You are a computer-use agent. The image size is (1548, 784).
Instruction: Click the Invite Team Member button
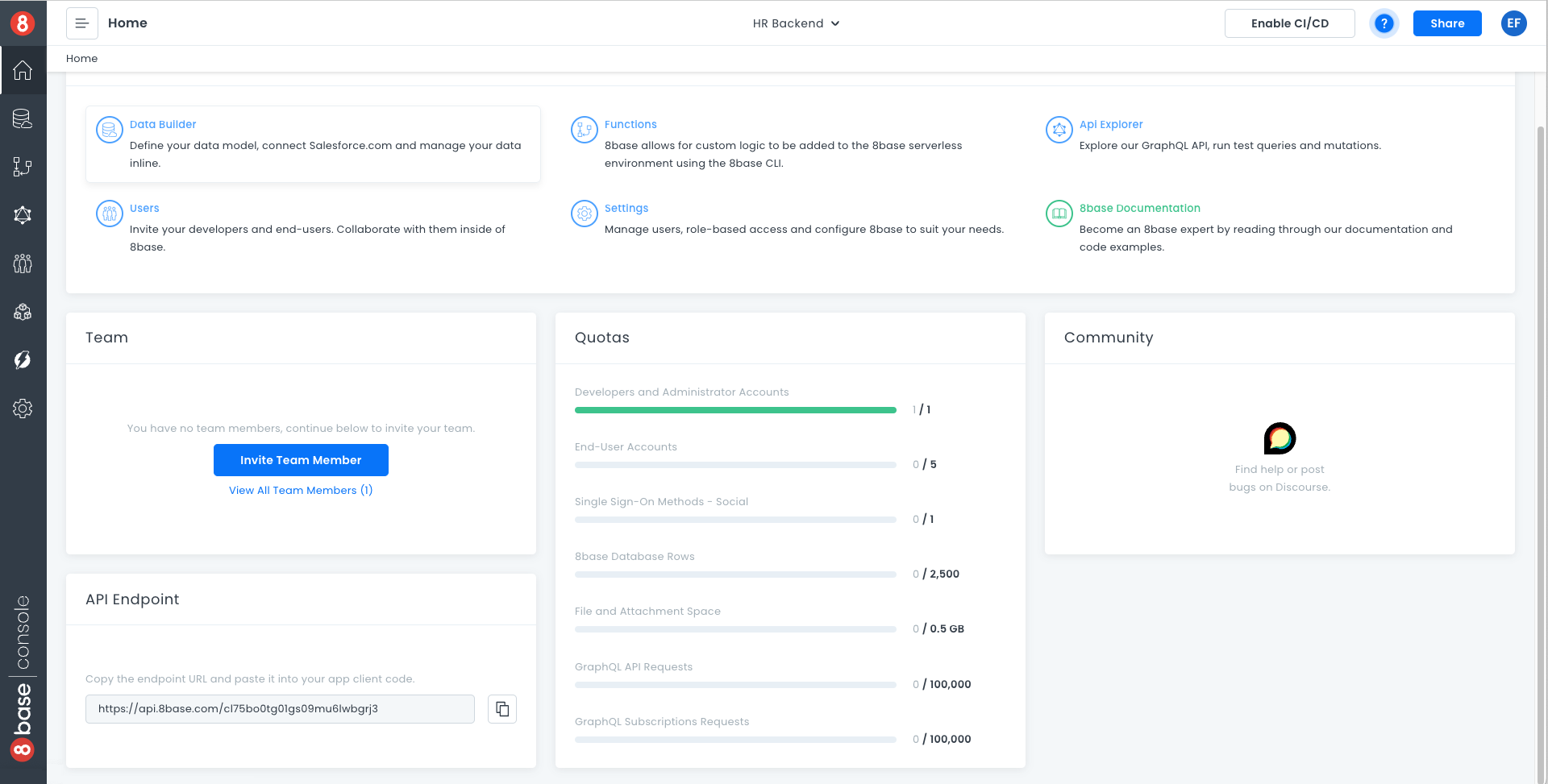coord(301,460)
